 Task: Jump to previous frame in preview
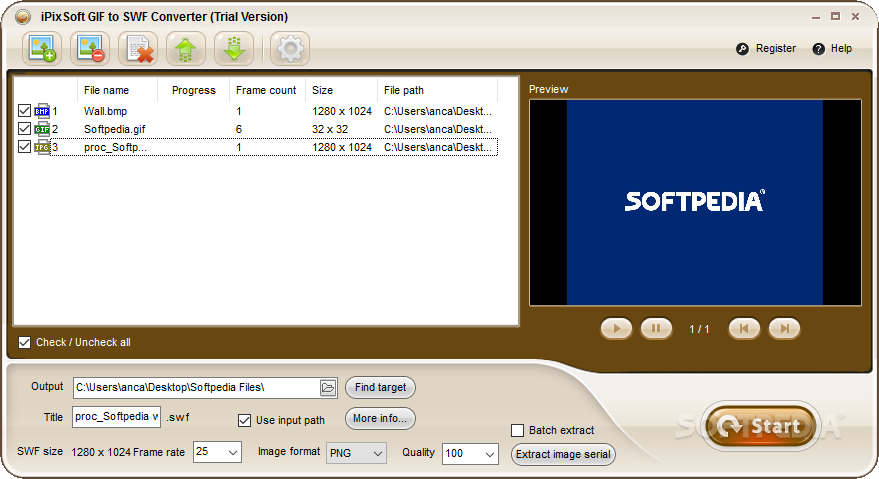[744, 329]
